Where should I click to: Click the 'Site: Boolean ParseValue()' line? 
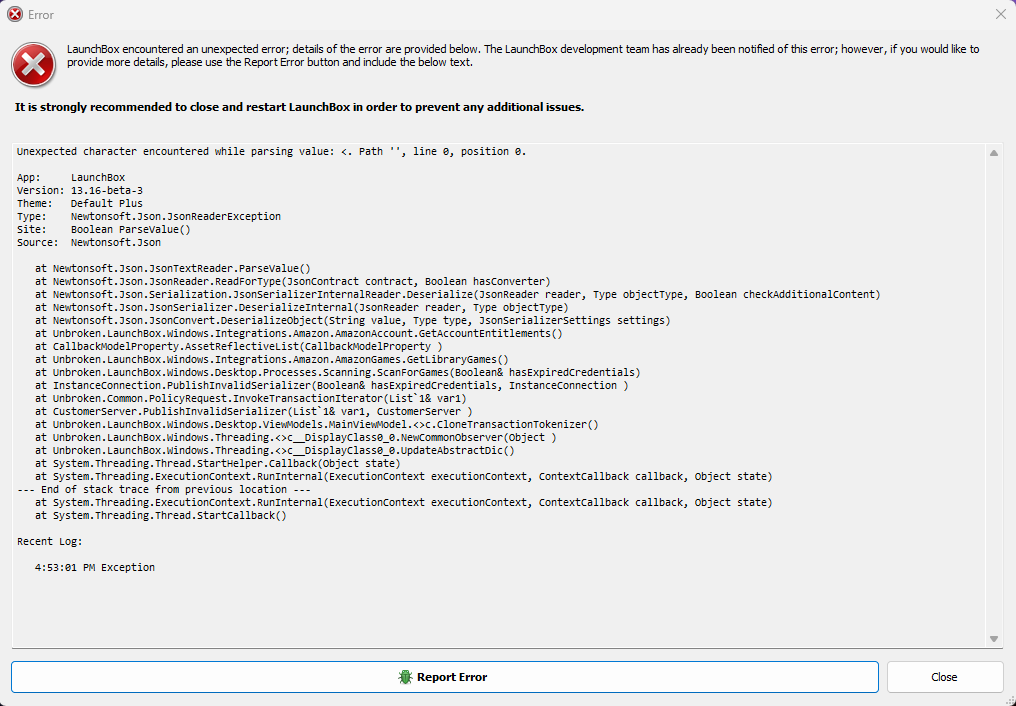104,229
